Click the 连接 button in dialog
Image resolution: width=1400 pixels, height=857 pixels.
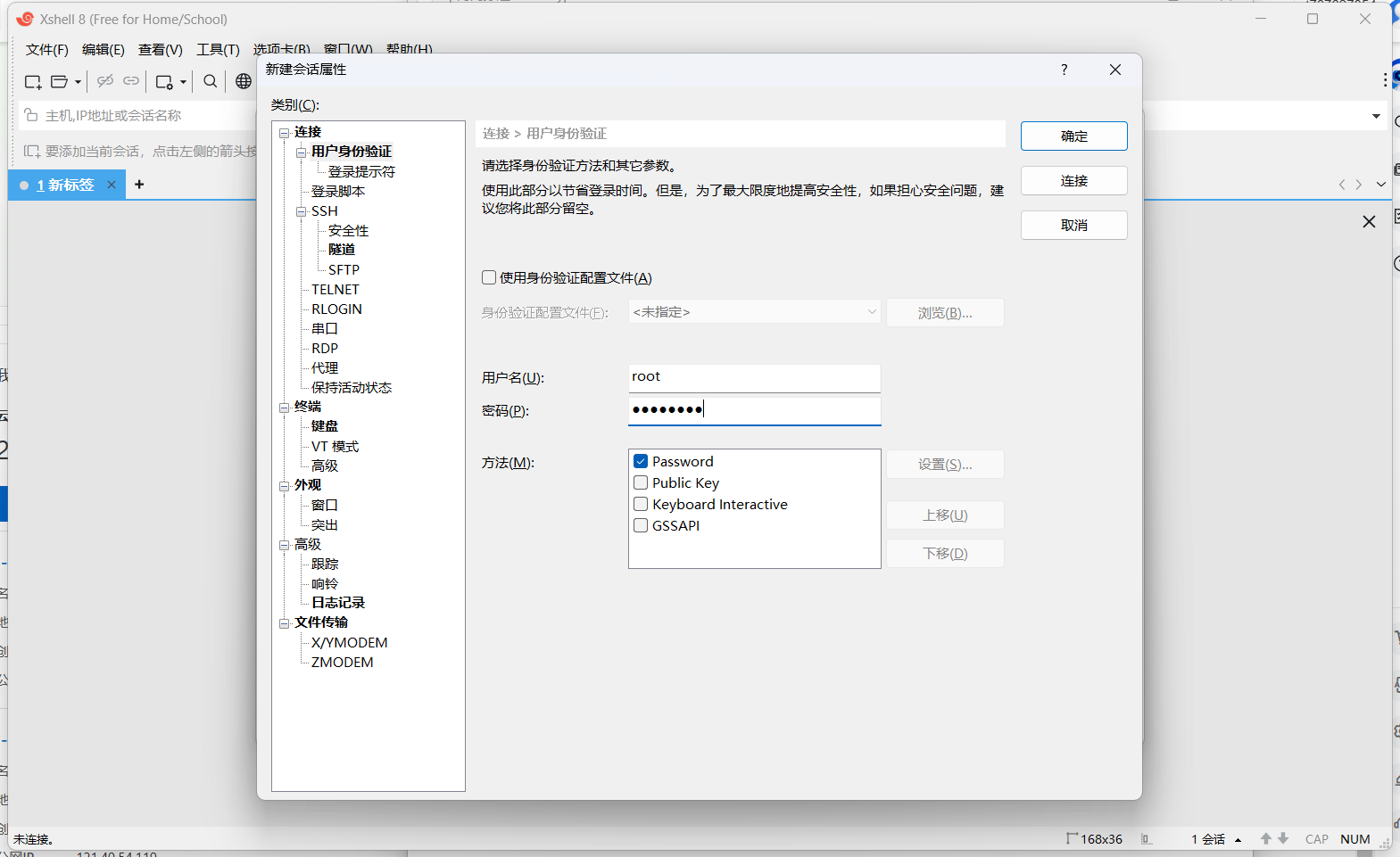point(1074,180)
